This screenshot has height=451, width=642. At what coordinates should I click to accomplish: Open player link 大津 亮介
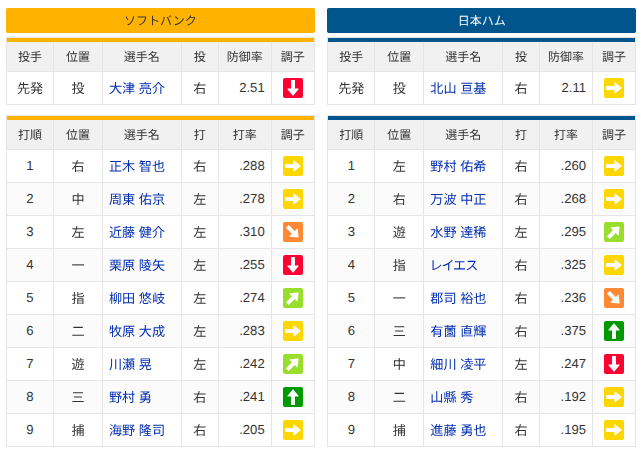tap(137, 88)
